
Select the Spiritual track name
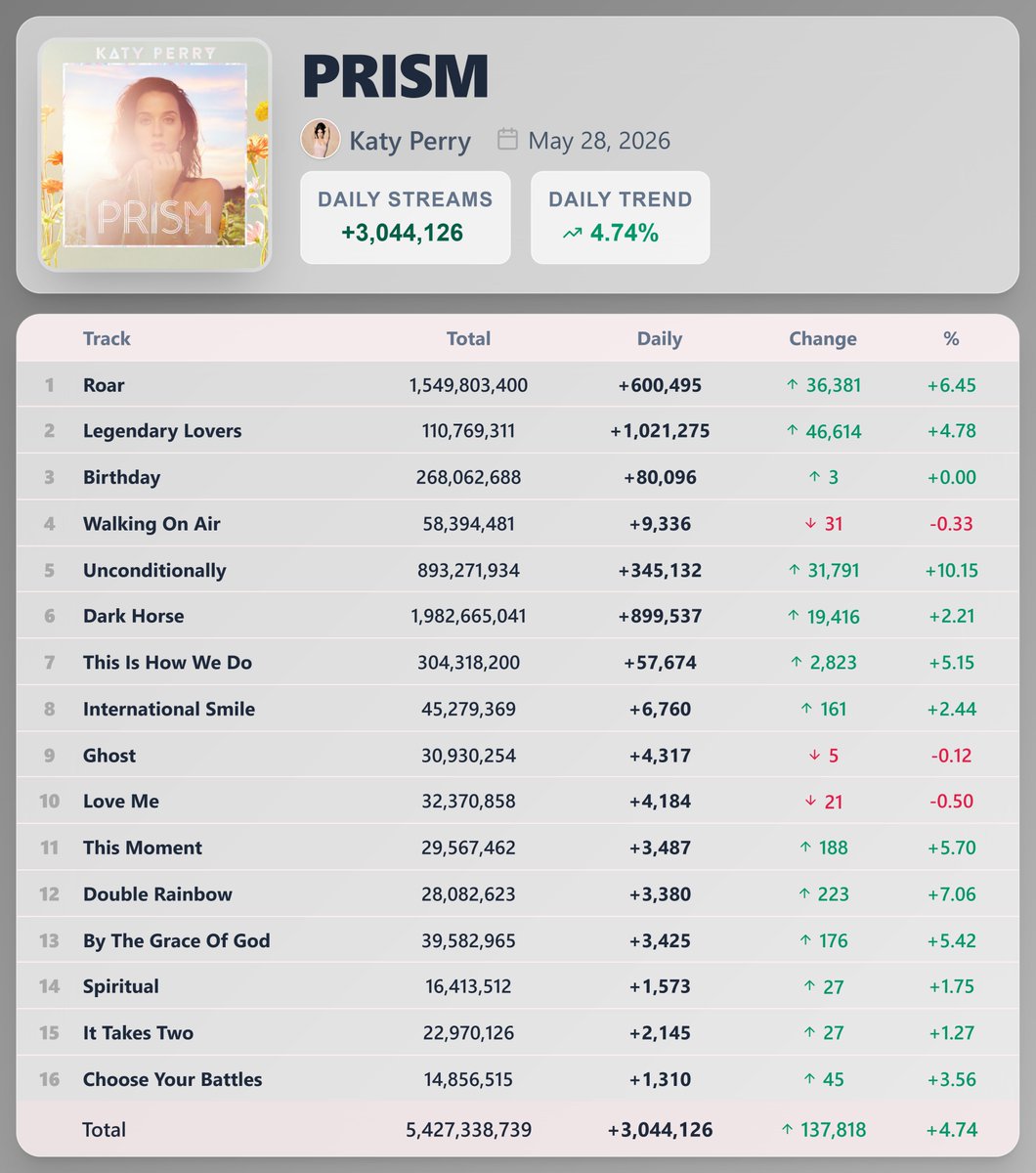pyautogui.click(x=121, y=986)
